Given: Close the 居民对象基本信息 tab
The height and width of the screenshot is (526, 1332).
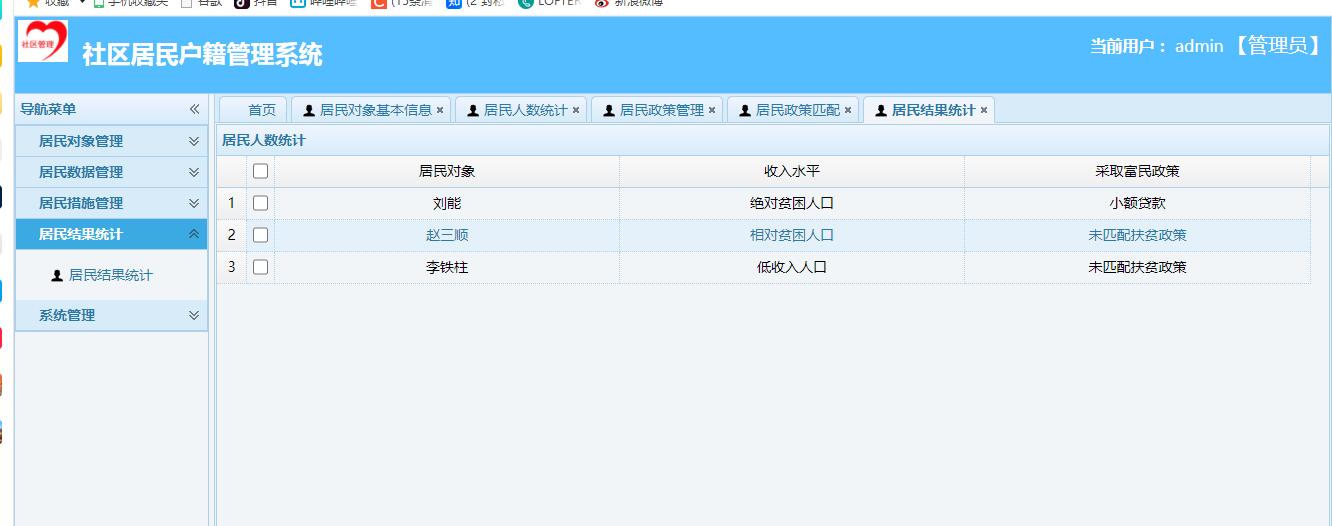Looking at the screenshot, I should [440, 110].
